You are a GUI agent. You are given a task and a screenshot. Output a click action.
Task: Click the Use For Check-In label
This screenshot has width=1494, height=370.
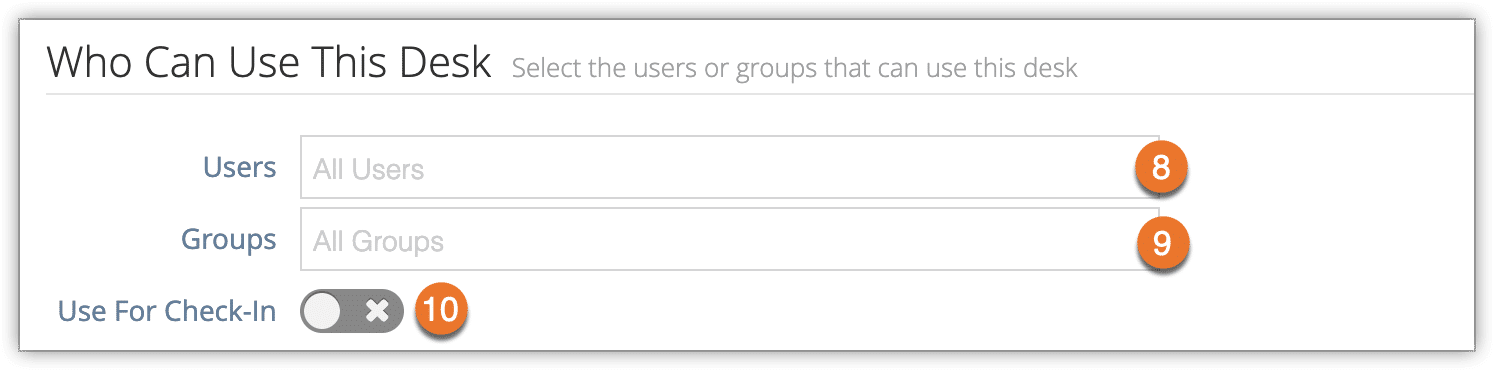(x=167, y=311)
